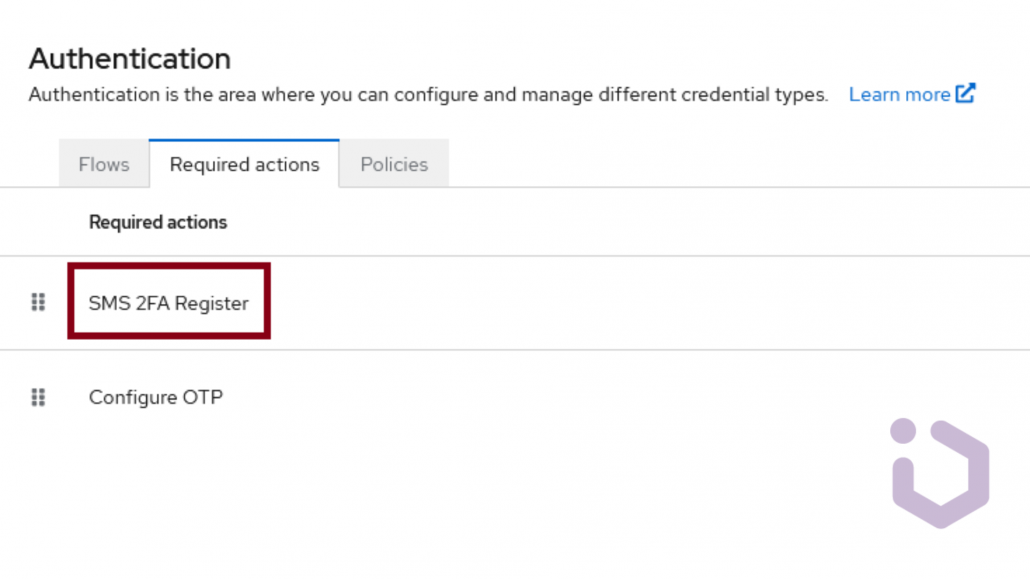The image size is (1030, 579).
Task: Open the Policies tab
Action: tap(394, 164)
